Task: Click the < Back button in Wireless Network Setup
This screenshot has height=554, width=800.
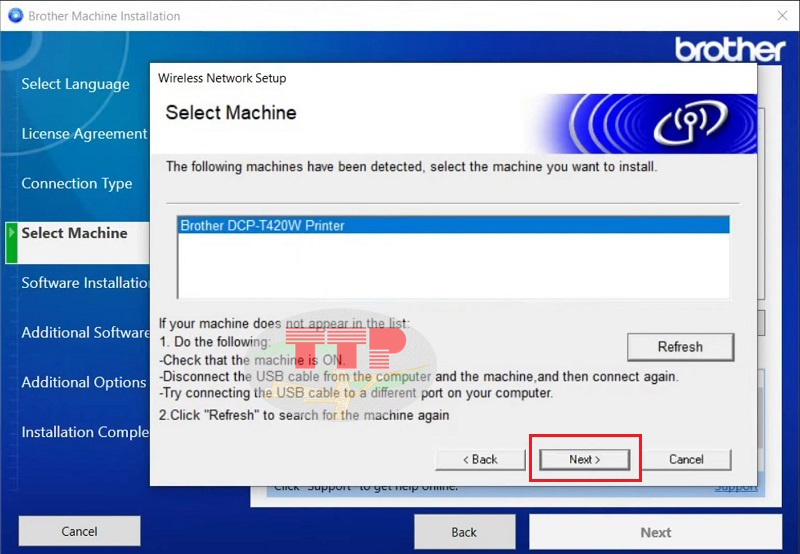Action: point(480,460)
